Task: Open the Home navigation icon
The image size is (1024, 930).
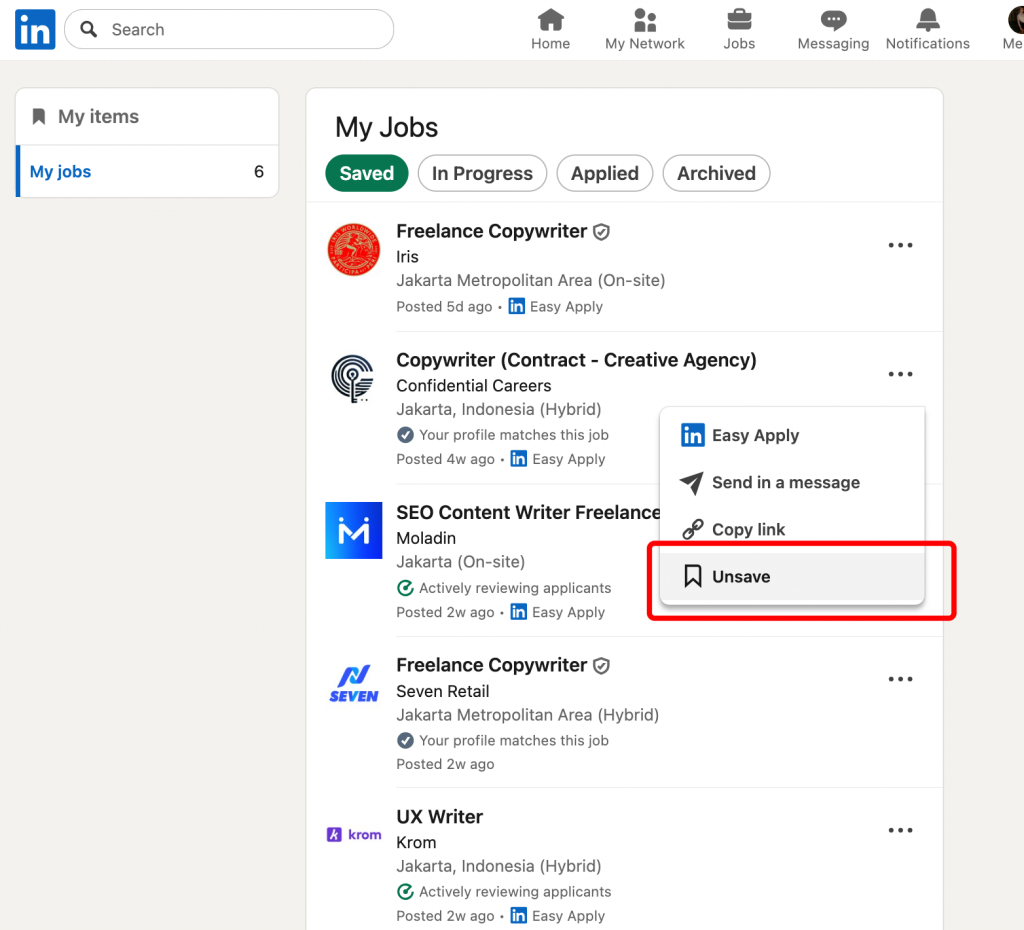Action: point(550,21)
